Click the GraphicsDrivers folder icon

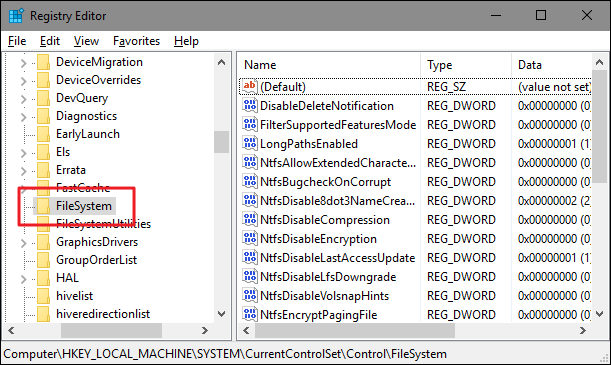44,242
